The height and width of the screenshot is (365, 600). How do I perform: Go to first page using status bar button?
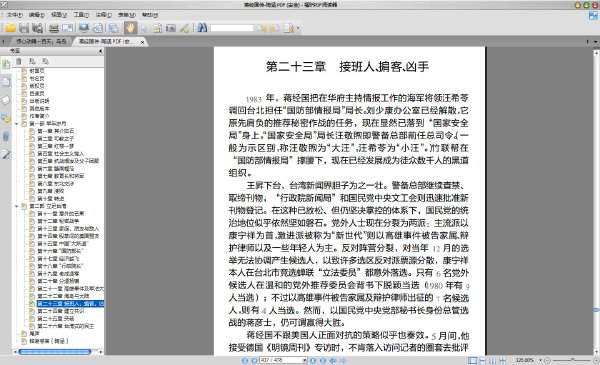(x=245, y=360)
